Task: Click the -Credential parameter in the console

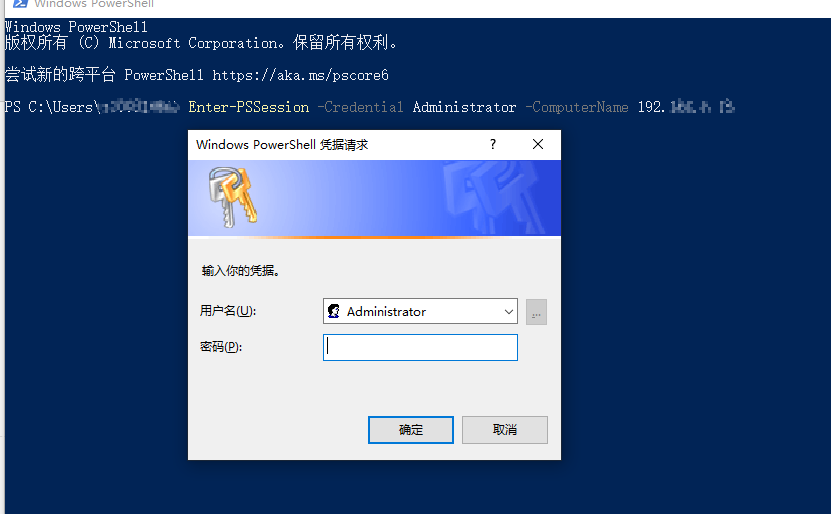Action: pos(360,107)
